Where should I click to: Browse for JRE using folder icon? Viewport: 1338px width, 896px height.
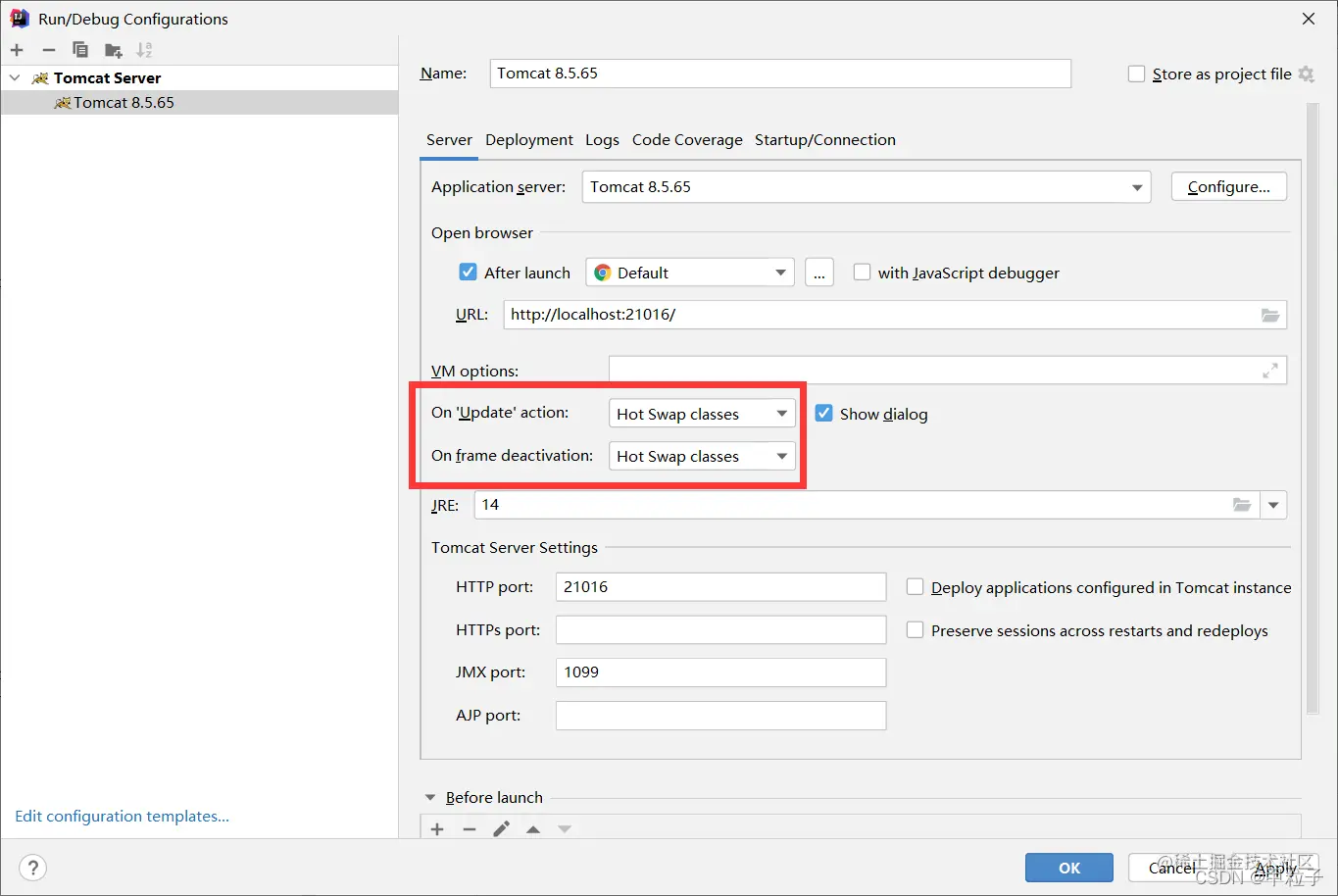tap(1242, 505)
